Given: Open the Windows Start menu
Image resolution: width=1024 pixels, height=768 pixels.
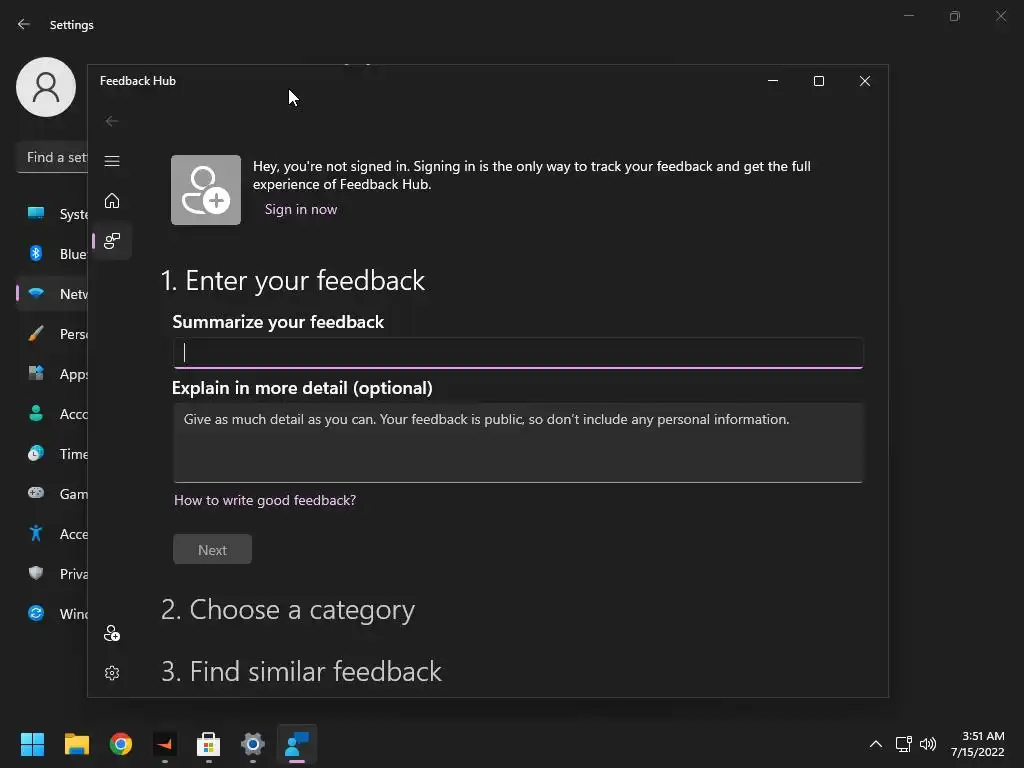Looking at the screenshot, I should pos(32,744).
